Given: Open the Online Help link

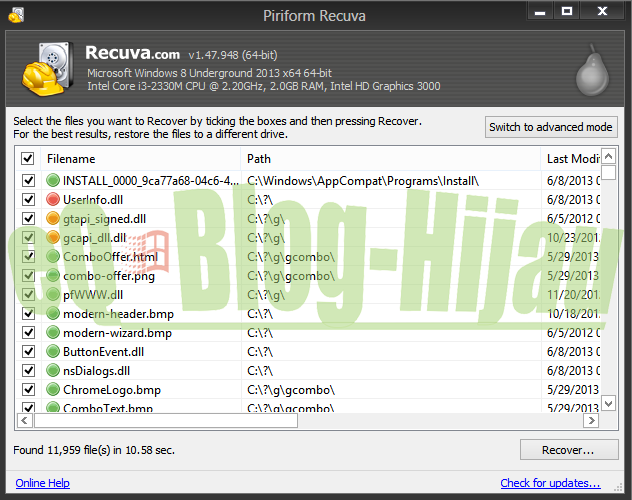Looking at the screenshot, I should [x=42, y=483].
